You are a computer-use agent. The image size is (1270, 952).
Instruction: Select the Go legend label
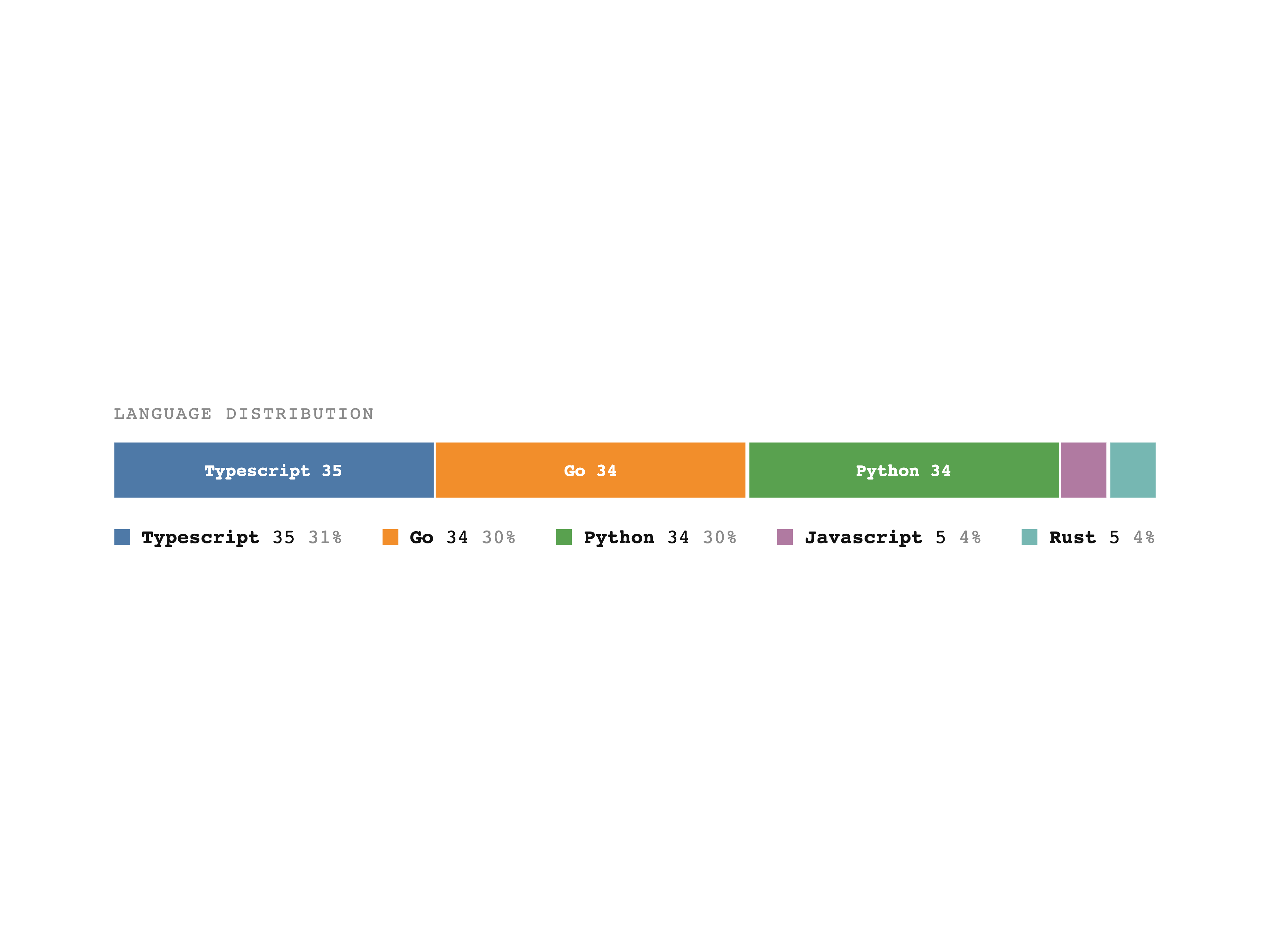coord(421,538)
